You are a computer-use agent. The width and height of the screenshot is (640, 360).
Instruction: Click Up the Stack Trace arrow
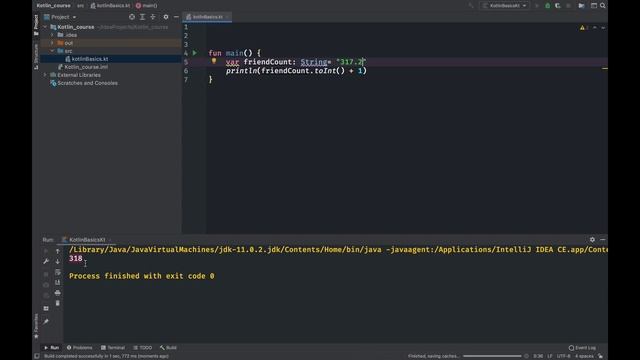coord(58,251)
